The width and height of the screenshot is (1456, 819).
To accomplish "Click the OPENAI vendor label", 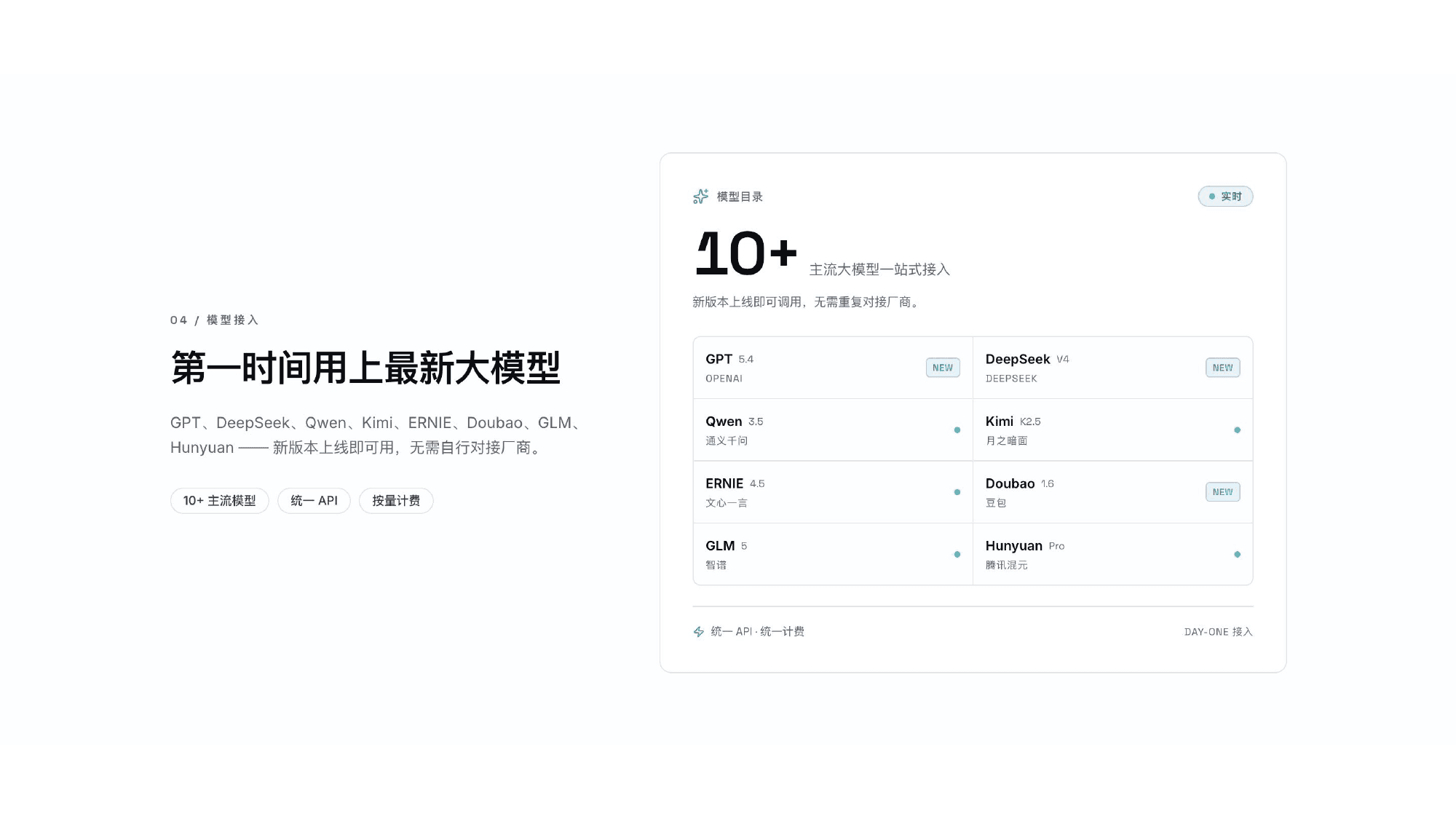I will tap(724, 379).
